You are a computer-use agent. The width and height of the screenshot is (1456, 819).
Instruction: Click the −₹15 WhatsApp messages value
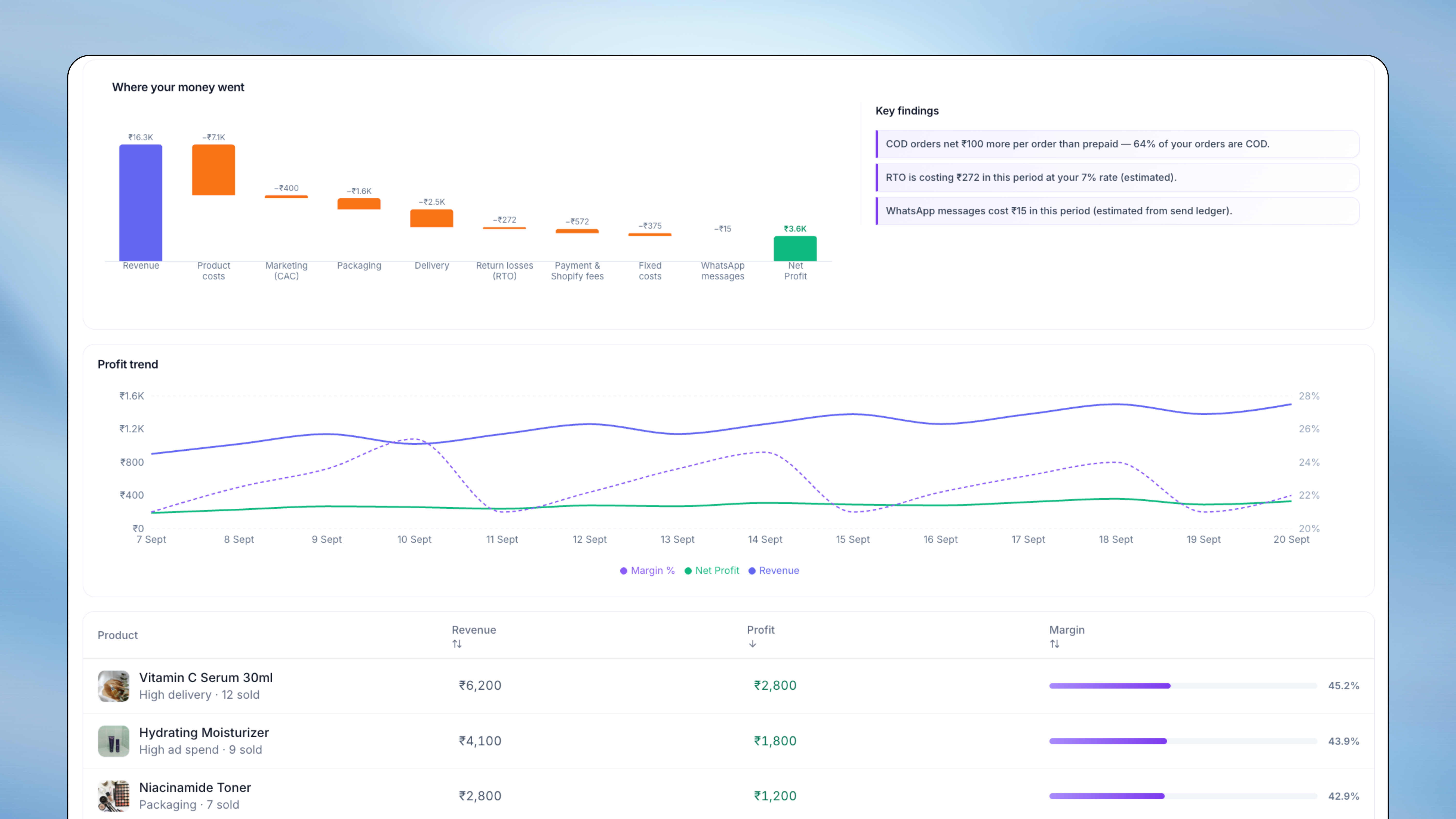[723, 228]
